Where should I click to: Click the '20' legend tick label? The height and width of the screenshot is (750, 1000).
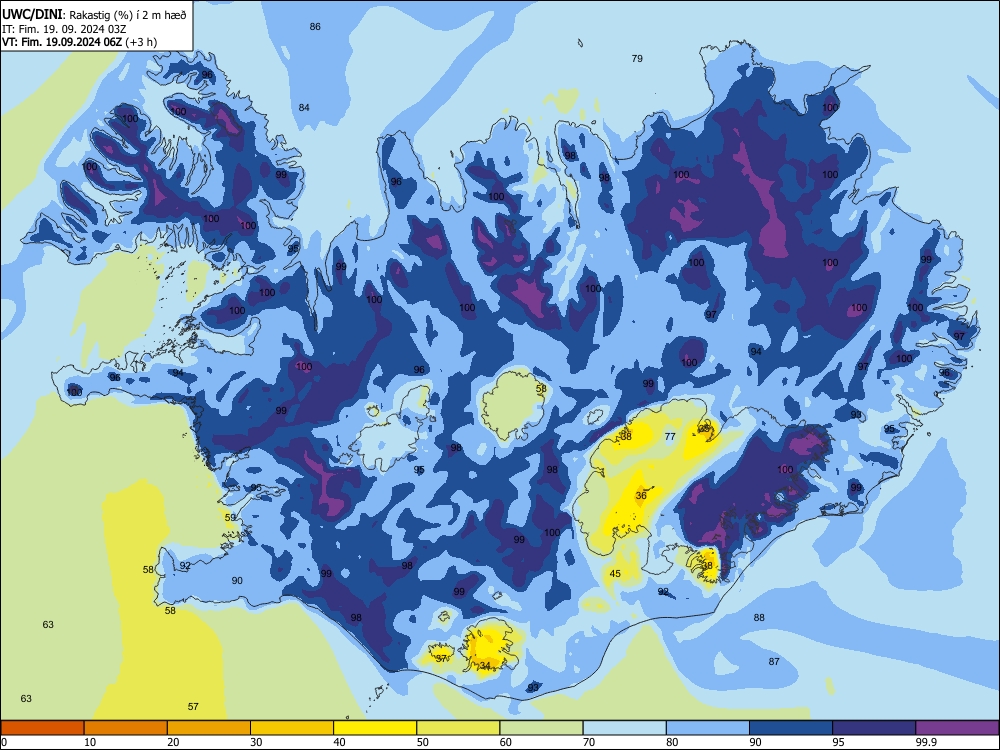(173, 742)
